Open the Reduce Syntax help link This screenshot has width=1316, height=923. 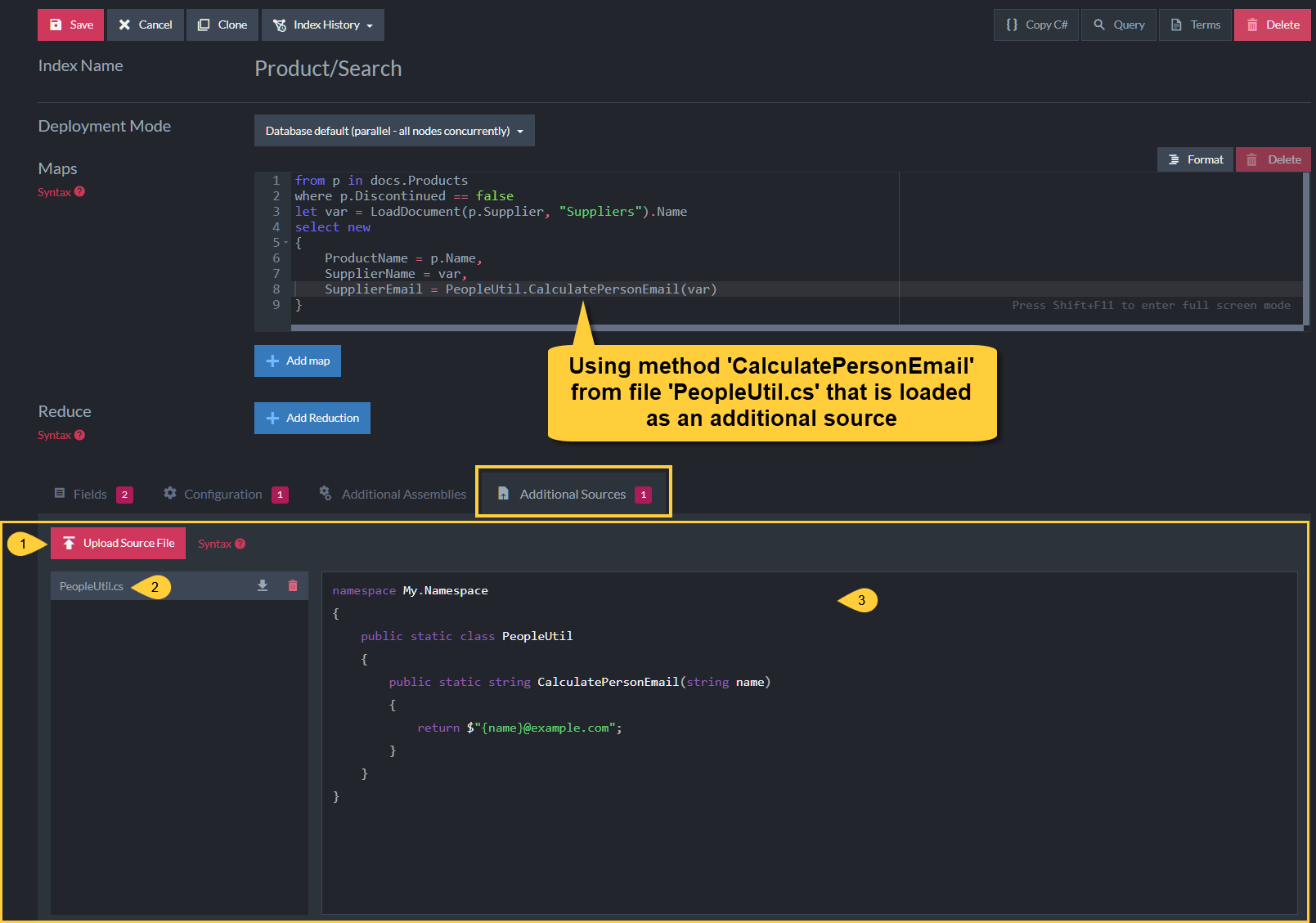pyautogui.click(x=61, y=435)
